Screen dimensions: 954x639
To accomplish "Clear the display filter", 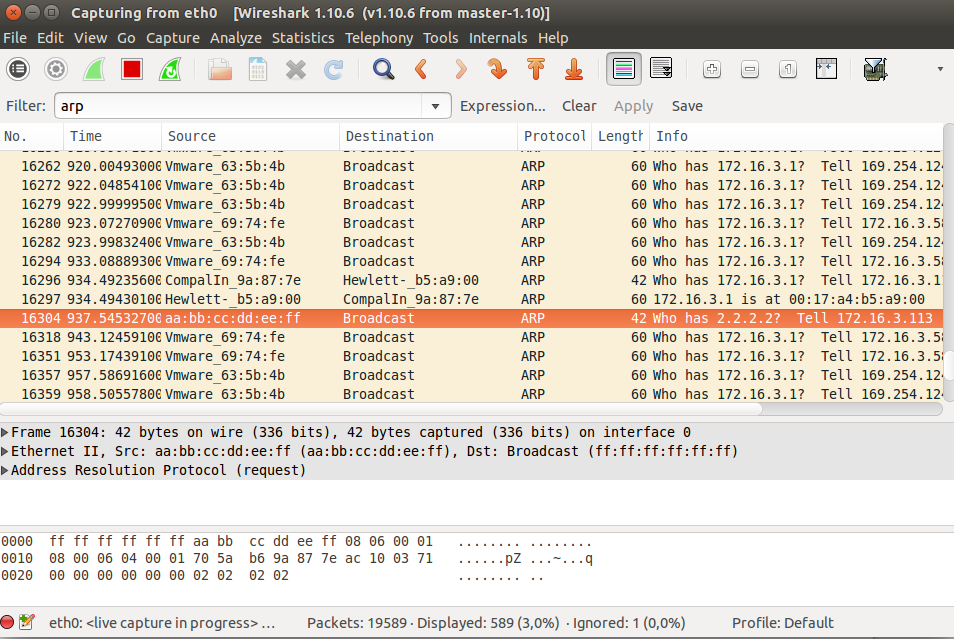I will [579, 106].
